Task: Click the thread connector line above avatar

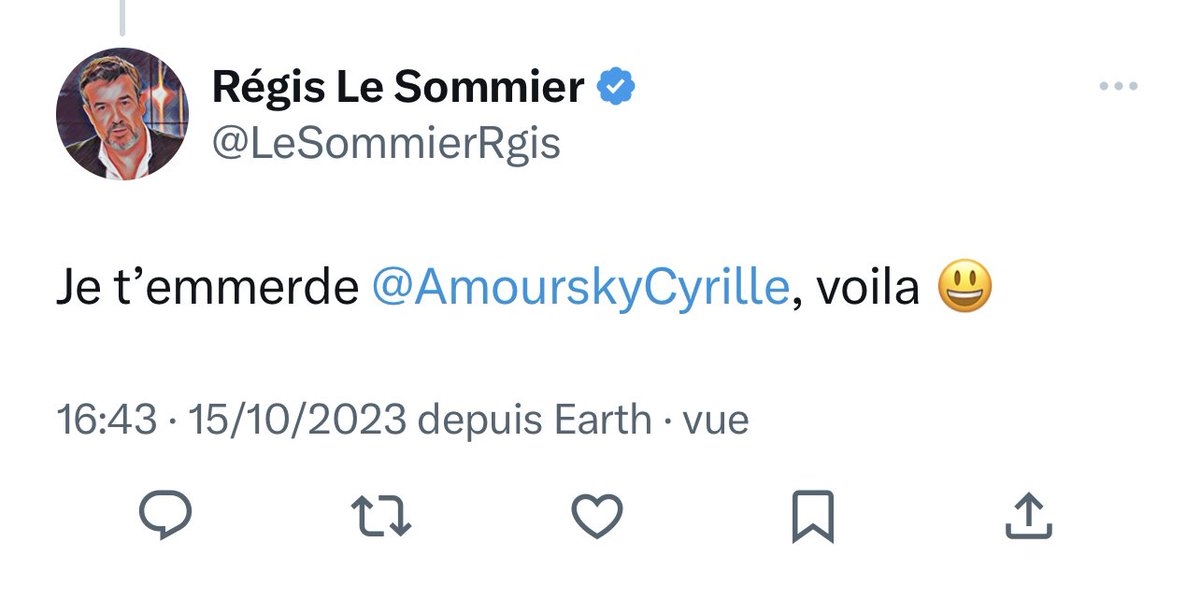Action: pyautogui.click(x=122, y=15)
